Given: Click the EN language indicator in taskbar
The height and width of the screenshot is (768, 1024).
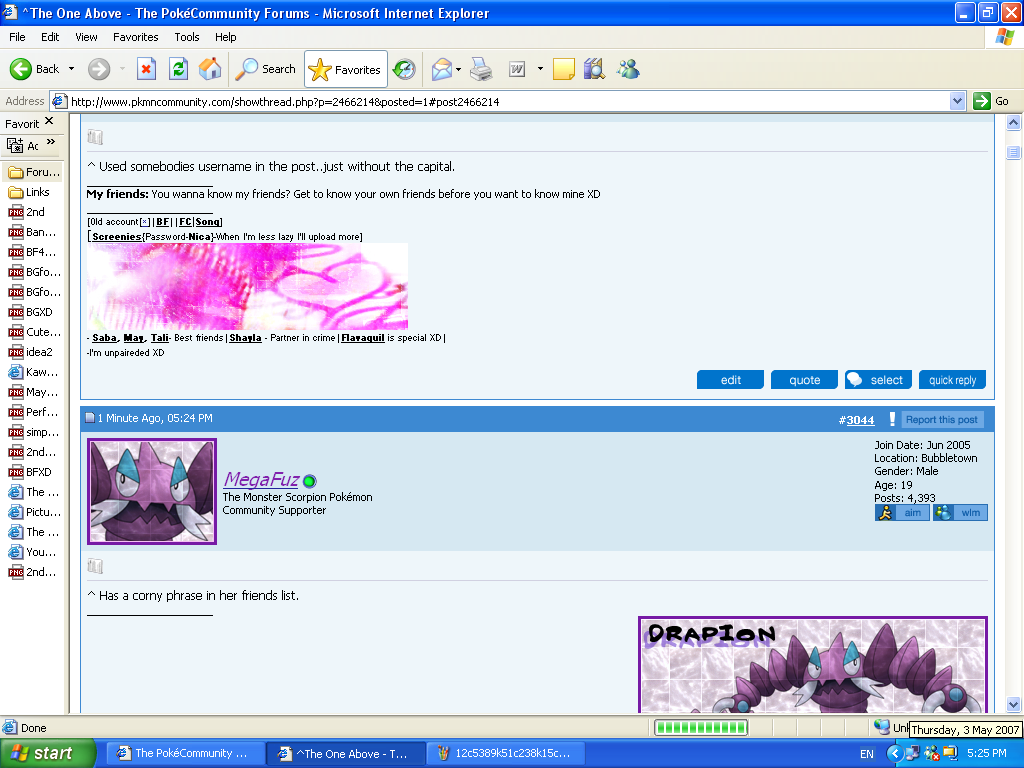Looking at the screenshot, I should (867, 754).
